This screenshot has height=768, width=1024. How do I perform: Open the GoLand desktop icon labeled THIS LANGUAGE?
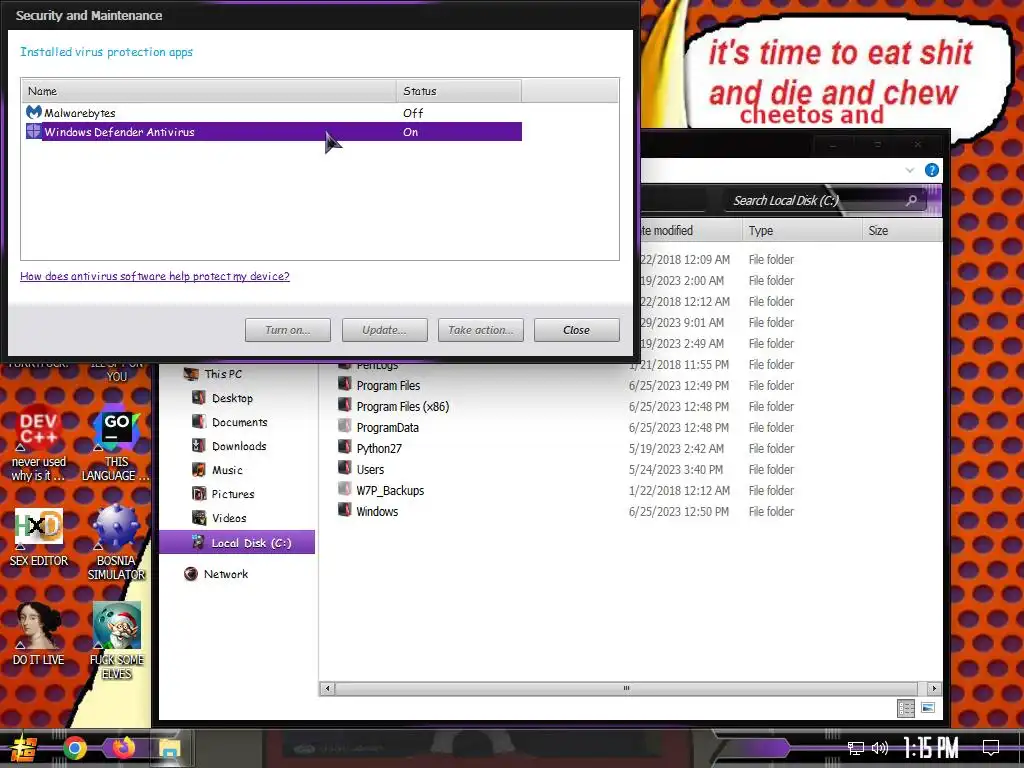click(x=116, y=428)
